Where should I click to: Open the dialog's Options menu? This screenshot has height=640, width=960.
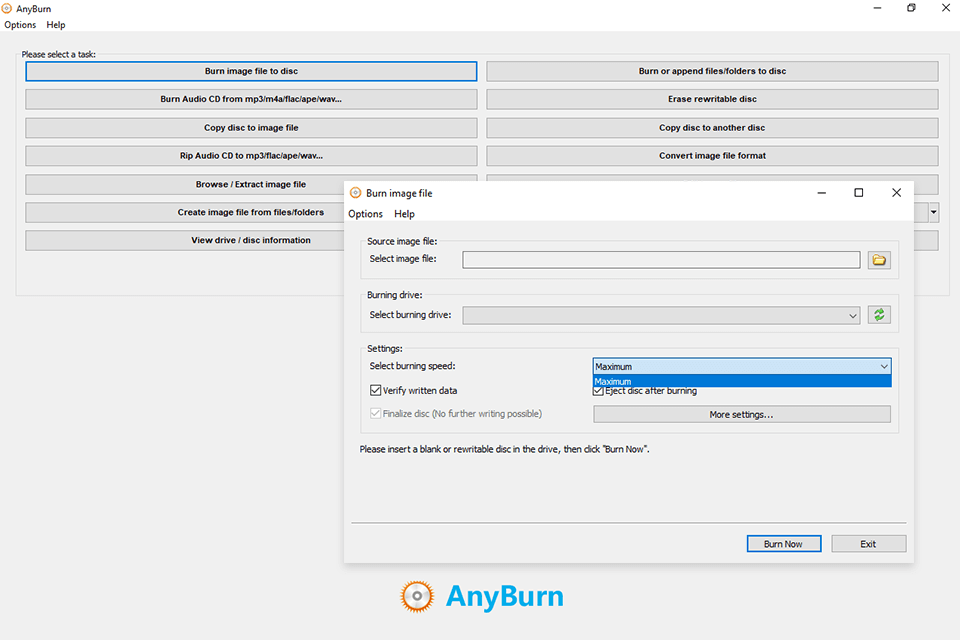click(365, 214)
